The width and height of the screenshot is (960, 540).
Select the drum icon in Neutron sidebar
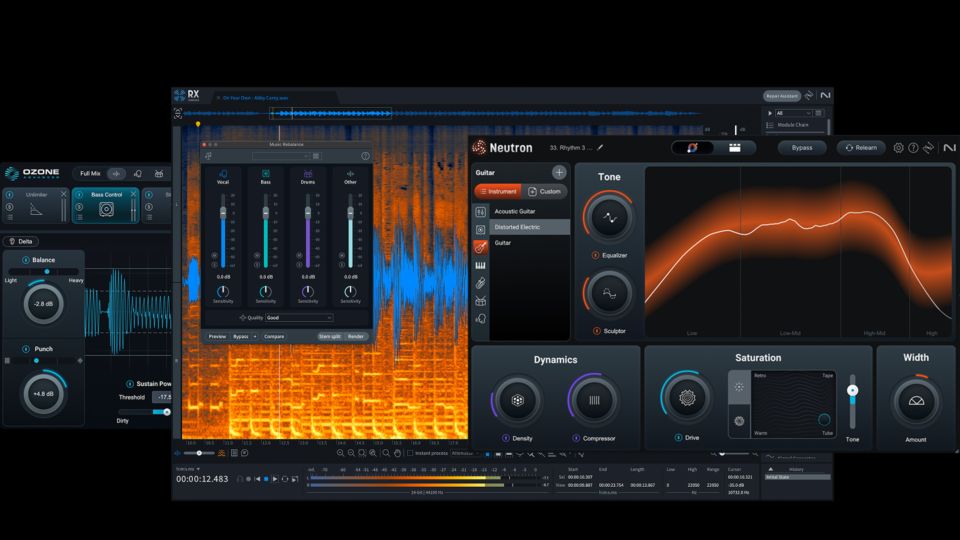coord(481,301)
